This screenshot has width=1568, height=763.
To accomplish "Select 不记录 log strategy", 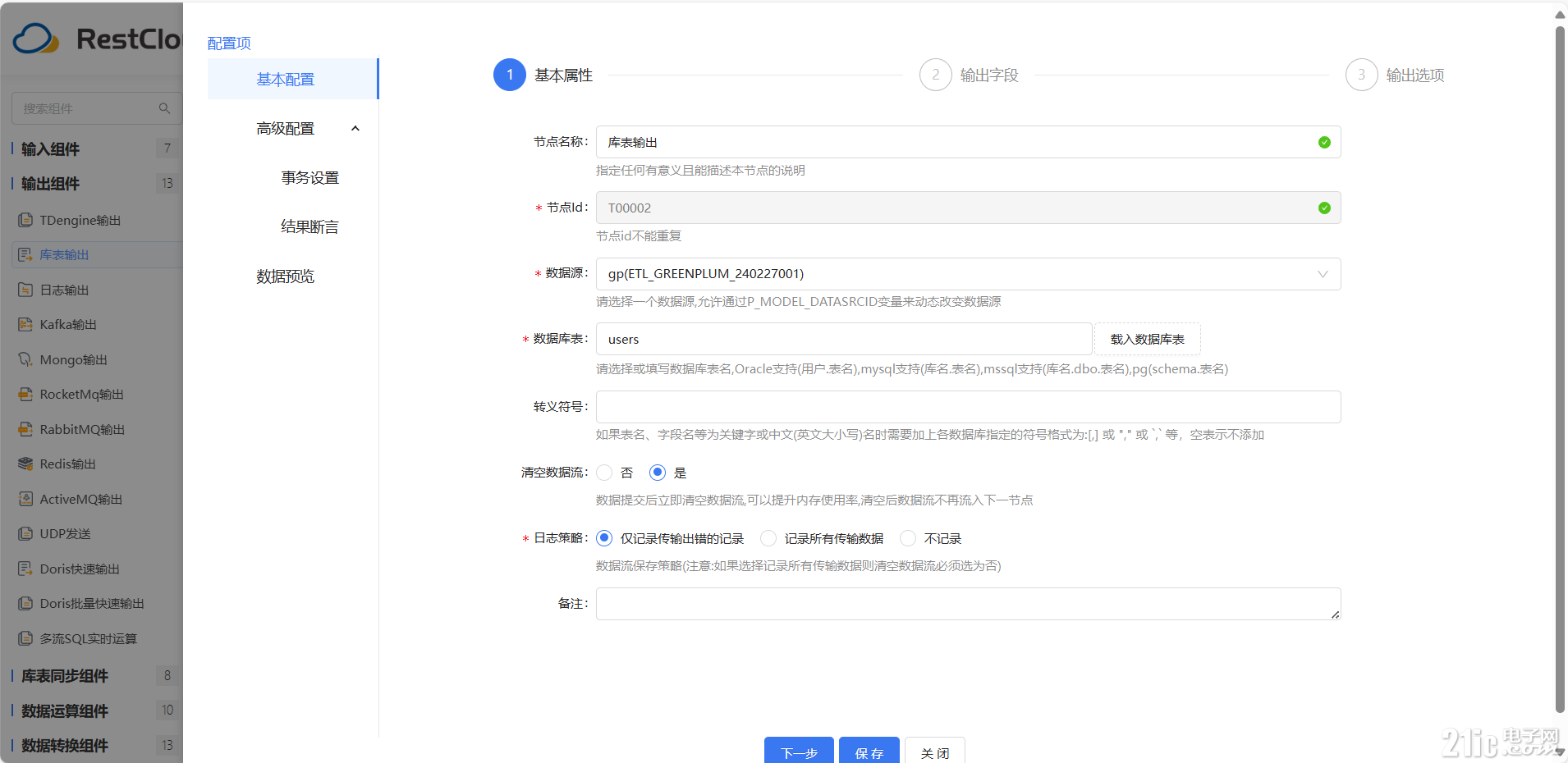I will 908,538.
